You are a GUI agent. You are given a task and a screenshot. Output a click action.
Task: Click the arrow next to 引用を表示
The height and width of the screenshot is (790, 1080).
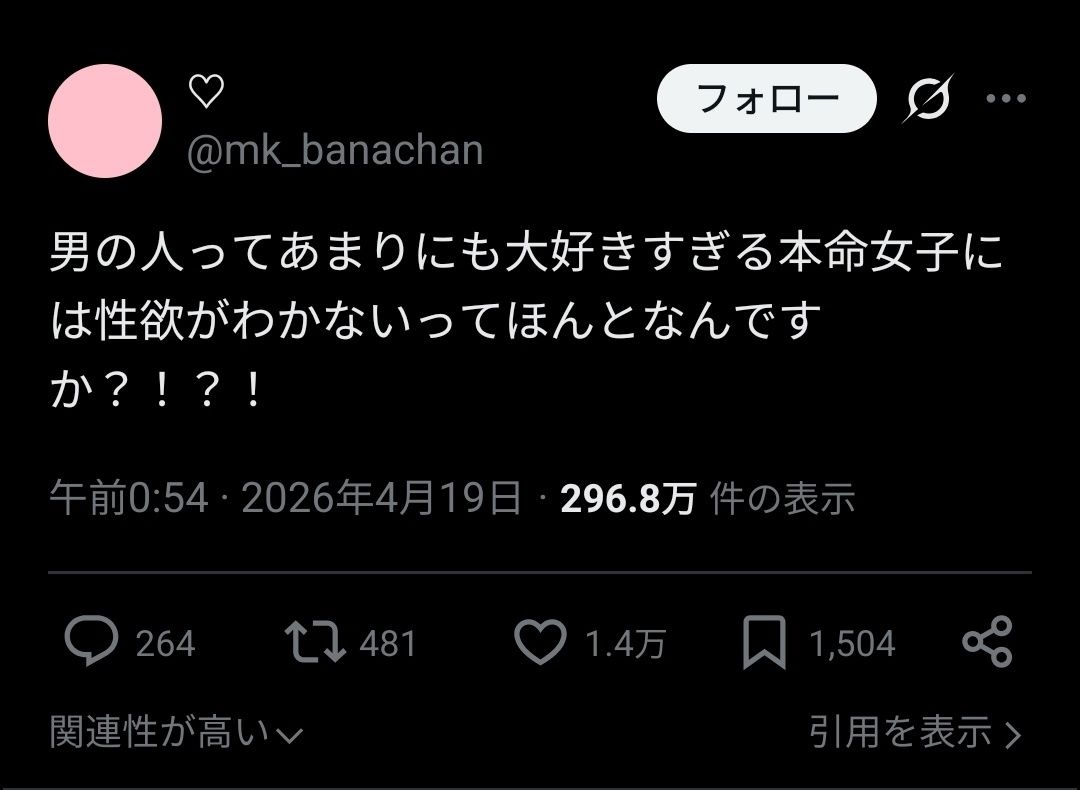pos(1012,735)
